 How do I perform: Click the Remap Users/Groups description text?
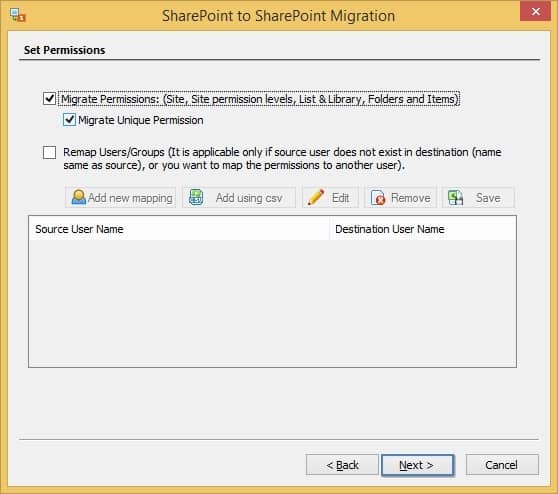pyautogui.click(x=282, y=159)
